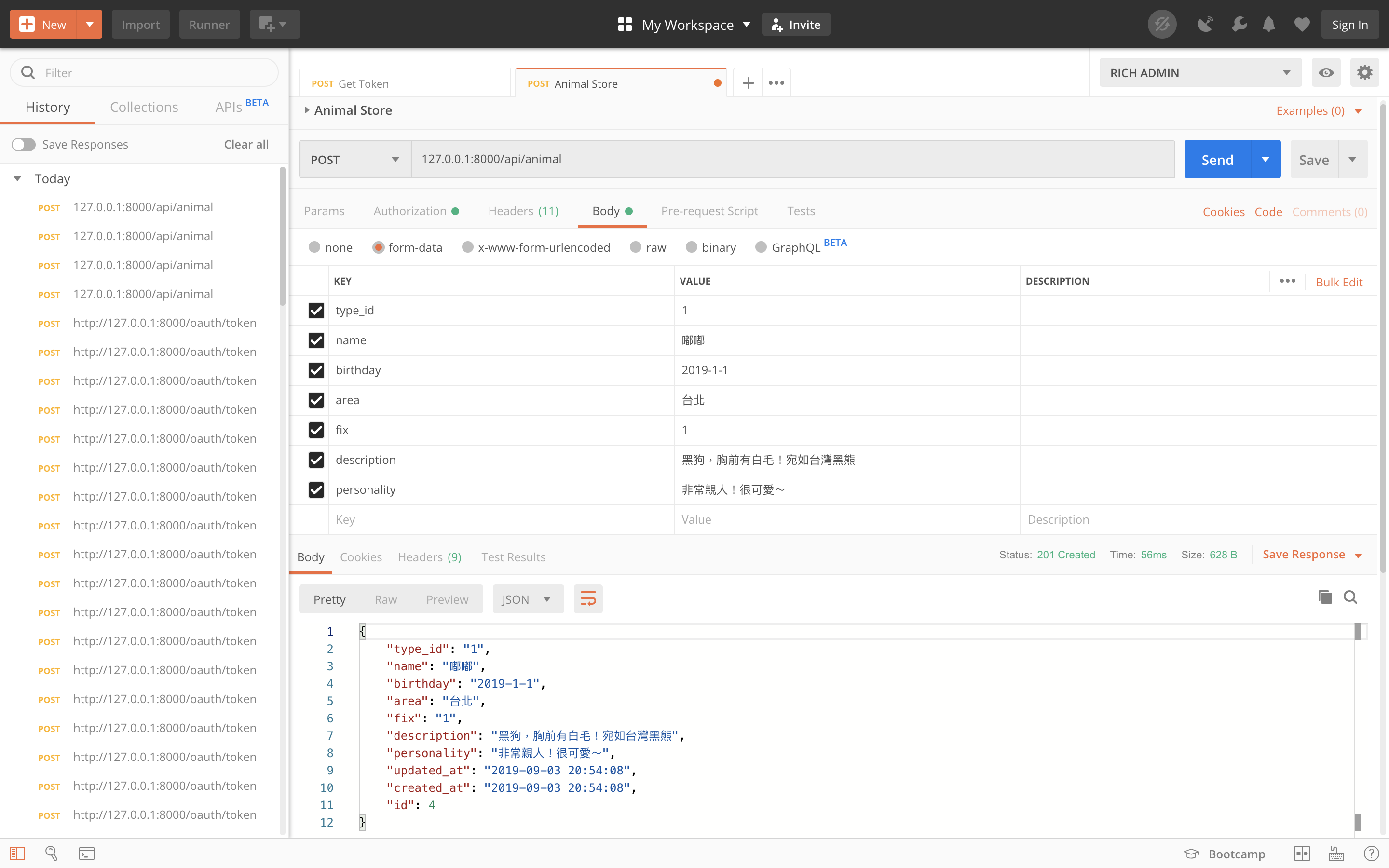
Task: Open the Get Token request tab
Action: click(x=405, y=83)
